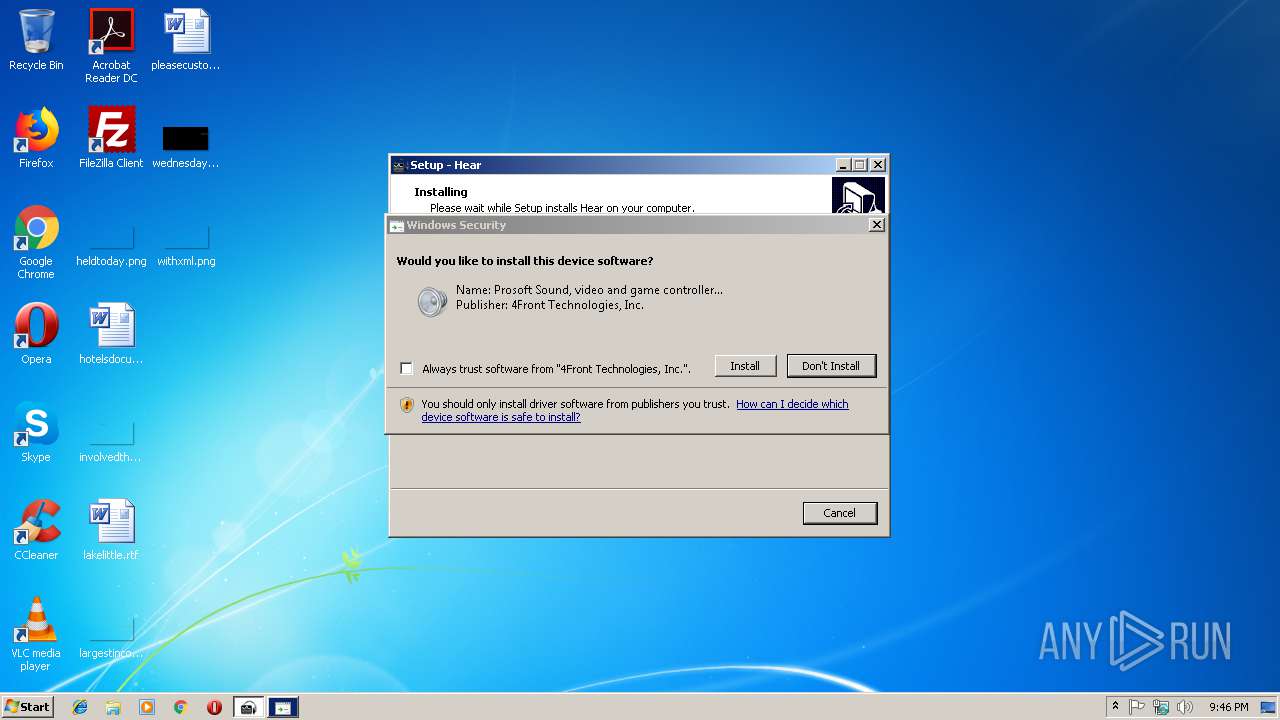Screen dimensions: 1280x720
Task: Open Windows Explorer in the taskbar
Action: [x=113, y=707]
